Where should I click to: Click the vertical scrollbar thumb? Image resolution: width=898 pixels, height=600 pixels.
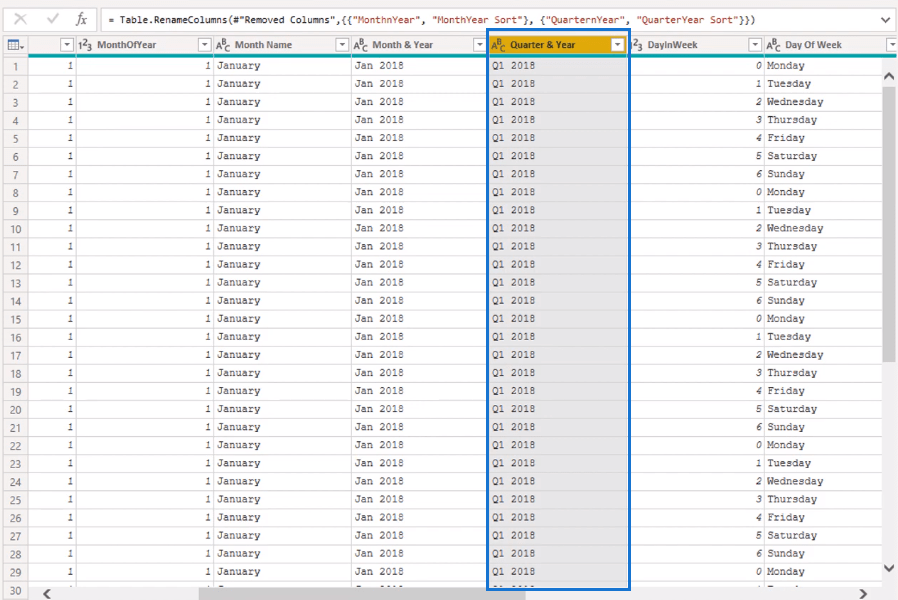click(x=889, y=224)
